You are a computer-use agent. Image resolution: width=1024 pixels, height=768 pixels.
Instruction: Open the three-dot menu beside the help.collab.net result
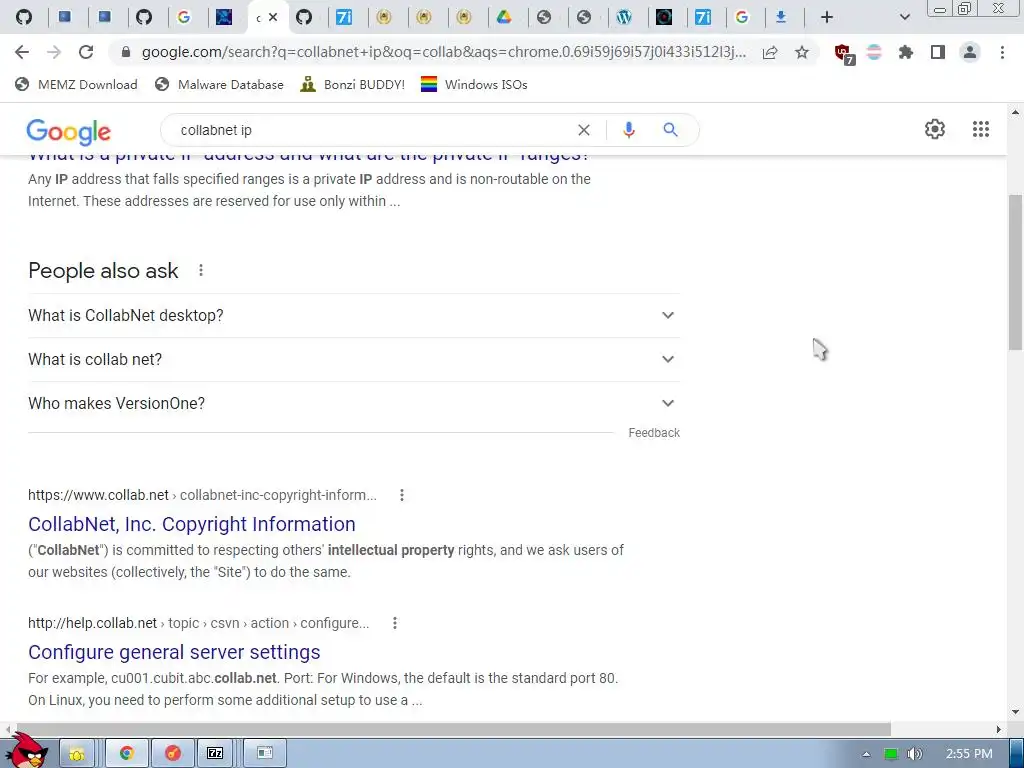[x=394, y=623]
